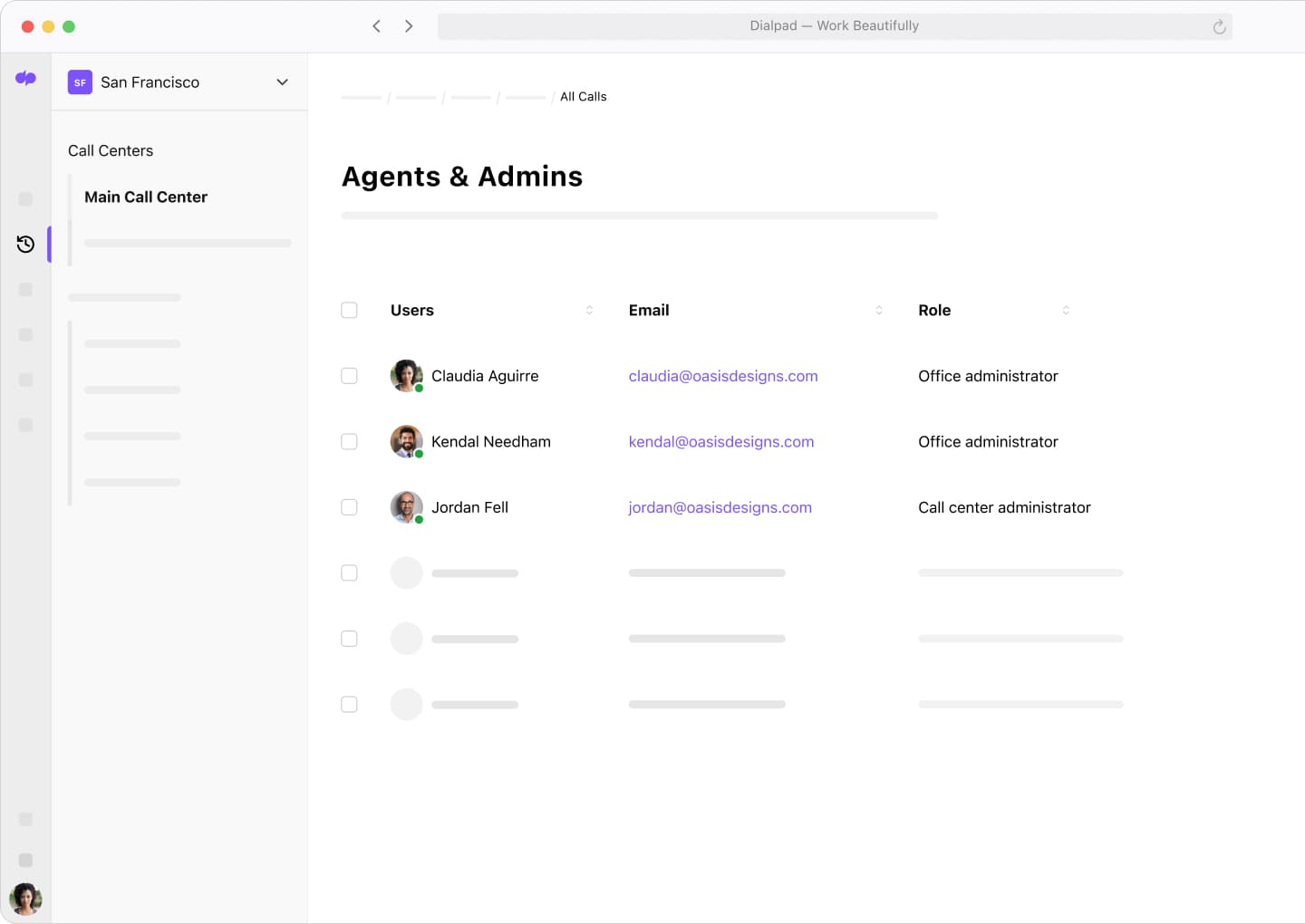Open kendal@oasisdesigns.com email link
The image size is (1305, 924).
(x=721, y=441)
